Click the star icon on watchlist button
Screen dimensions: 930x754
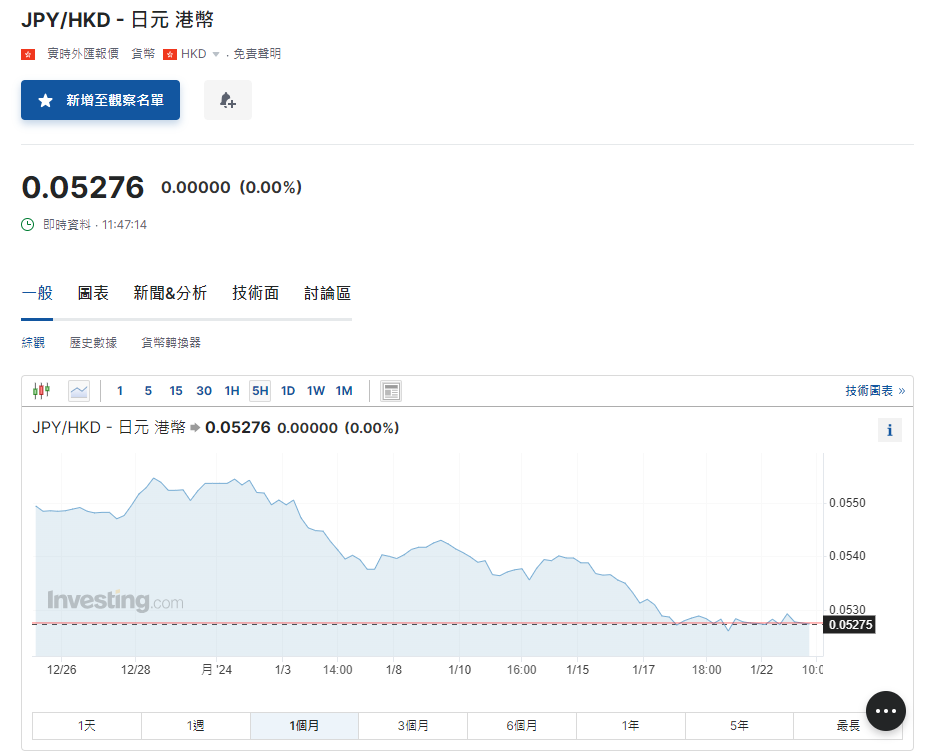[45, 101]
